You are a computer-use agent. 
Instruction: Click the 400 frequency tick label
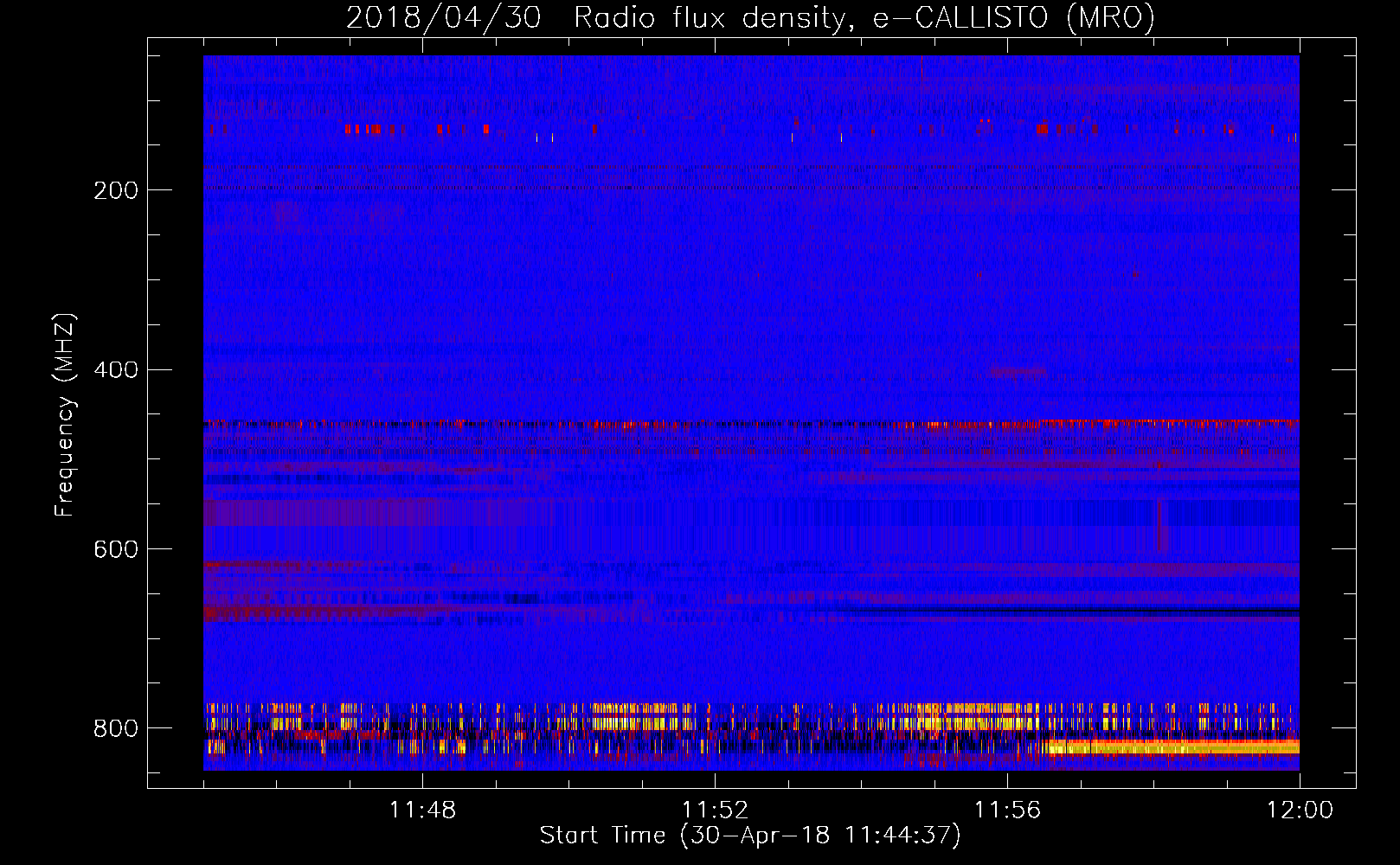pyautogui.click(x=116, y=370)
